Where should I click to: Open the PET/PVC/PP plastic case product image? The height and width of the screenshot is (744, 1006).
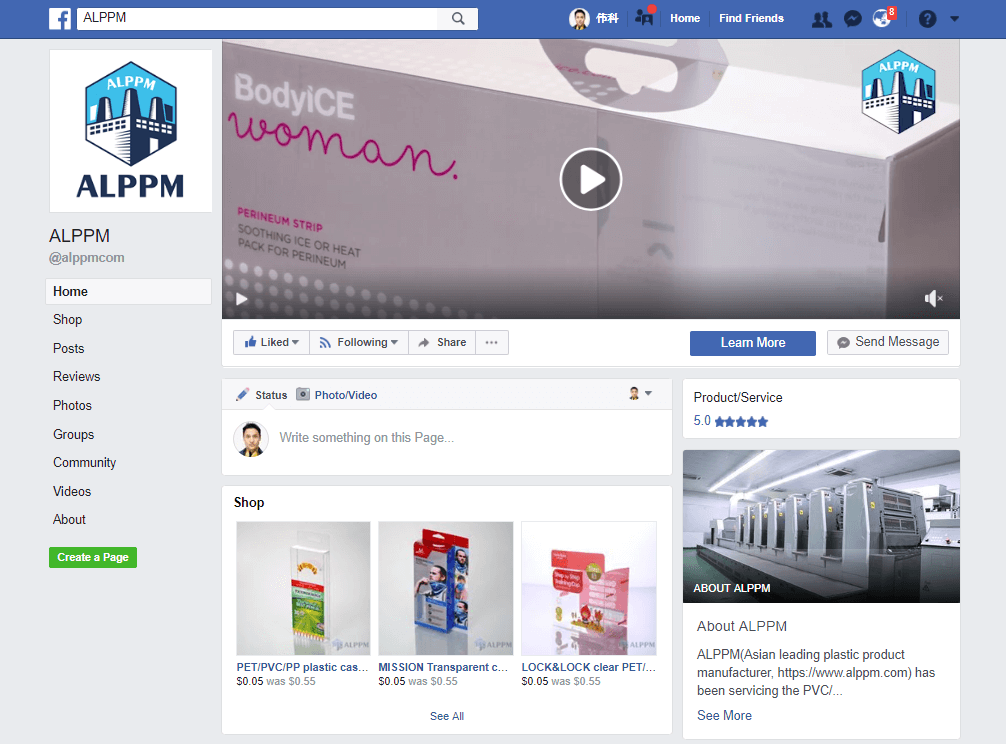point(303,588)
